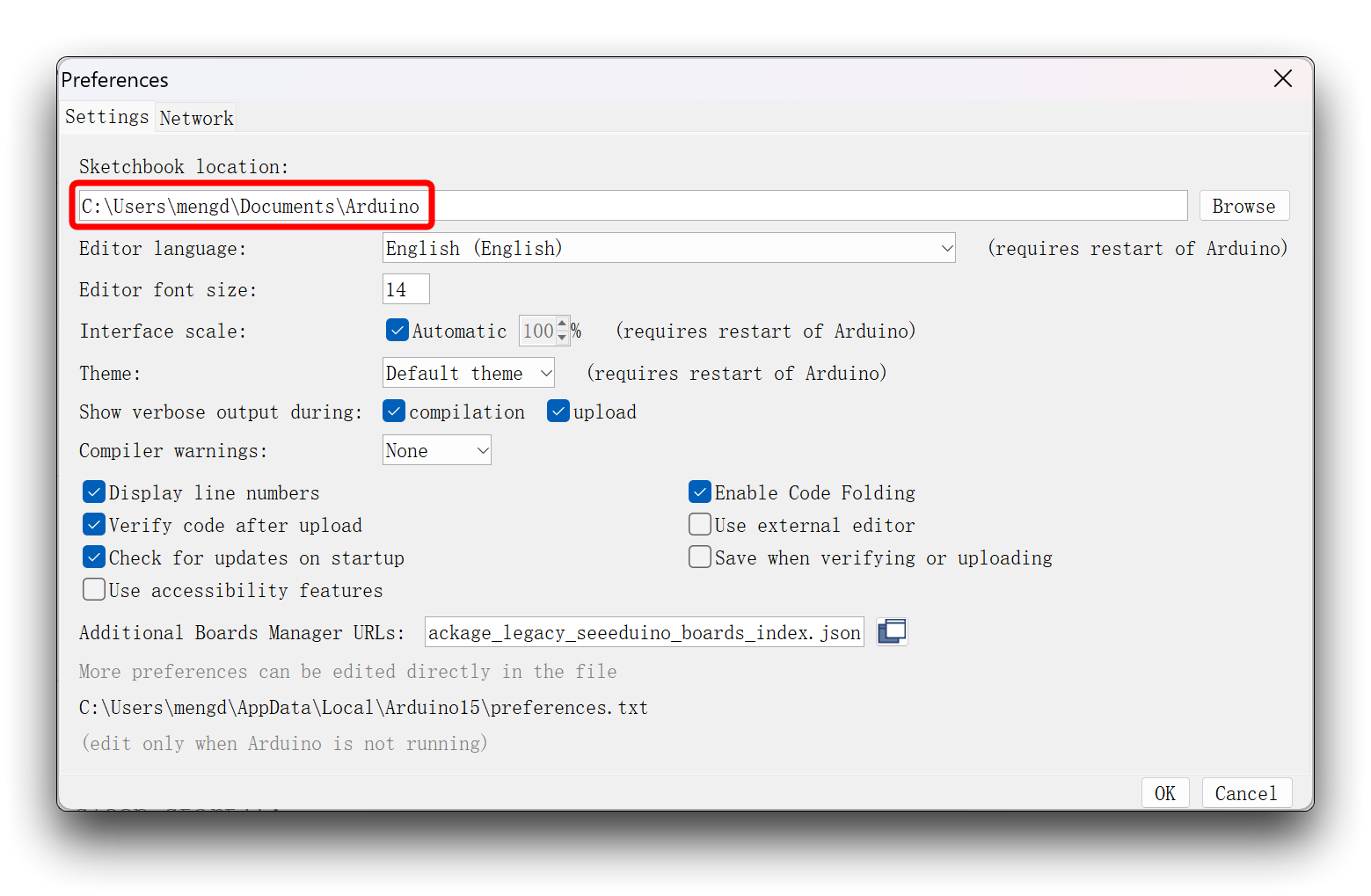Image resolution: width=1371 pixels, height=896 pixels.
Task: Increase interface scale with up arrow
Action: [x=562, y=324]
